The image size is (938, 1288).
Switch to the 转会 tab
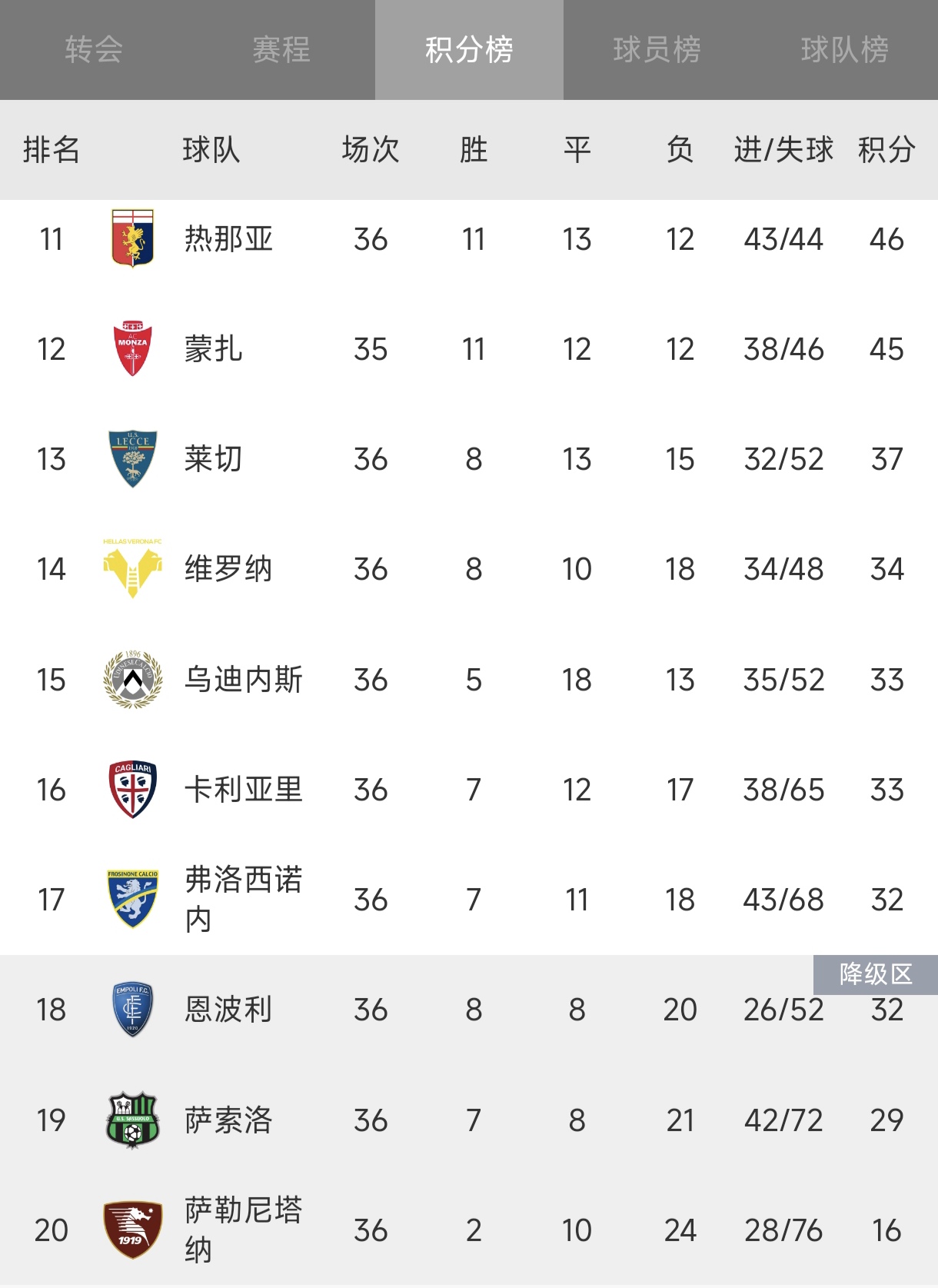(94, 50)
